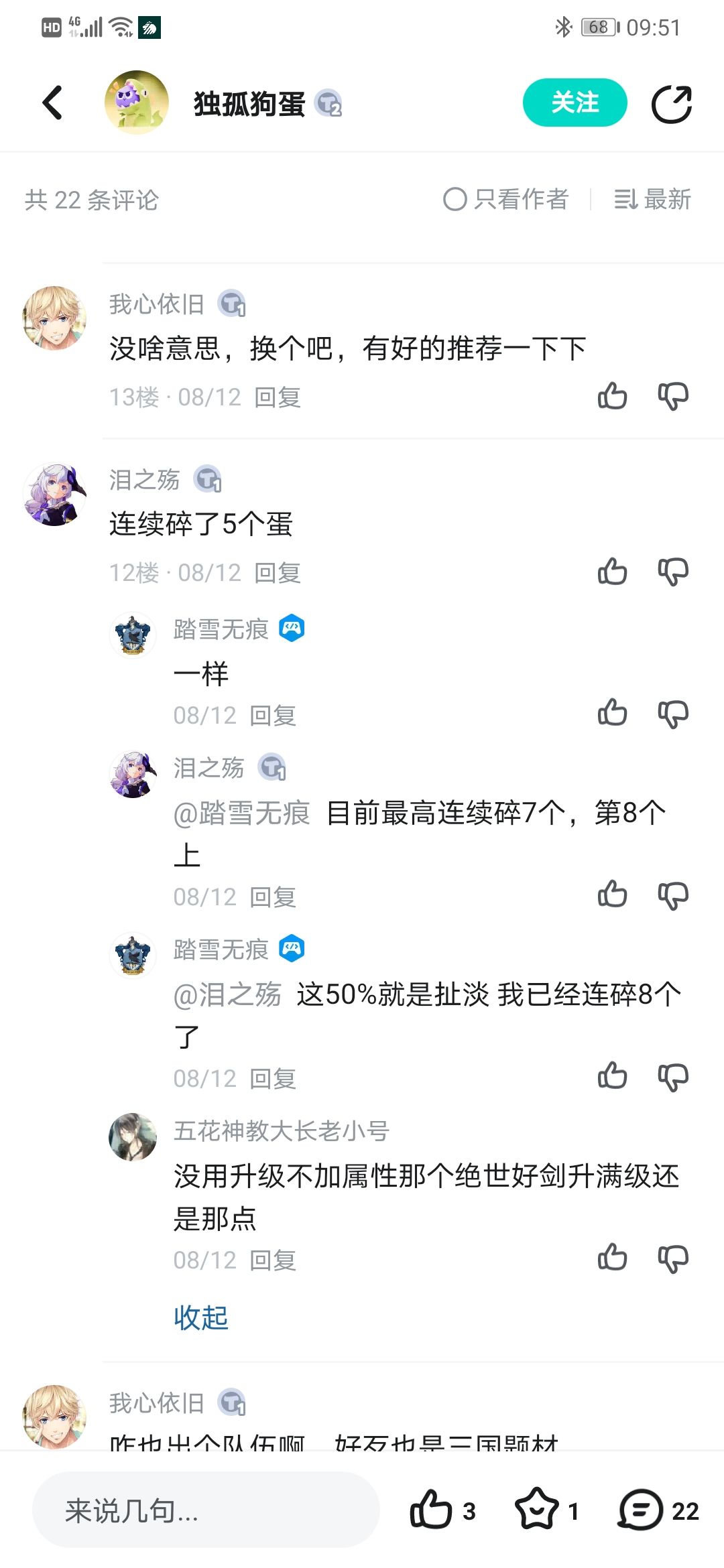724x1568 pixels.
Task: Like 踏雪无痕's reply about 50%
Action: [x=612, y=1076]
